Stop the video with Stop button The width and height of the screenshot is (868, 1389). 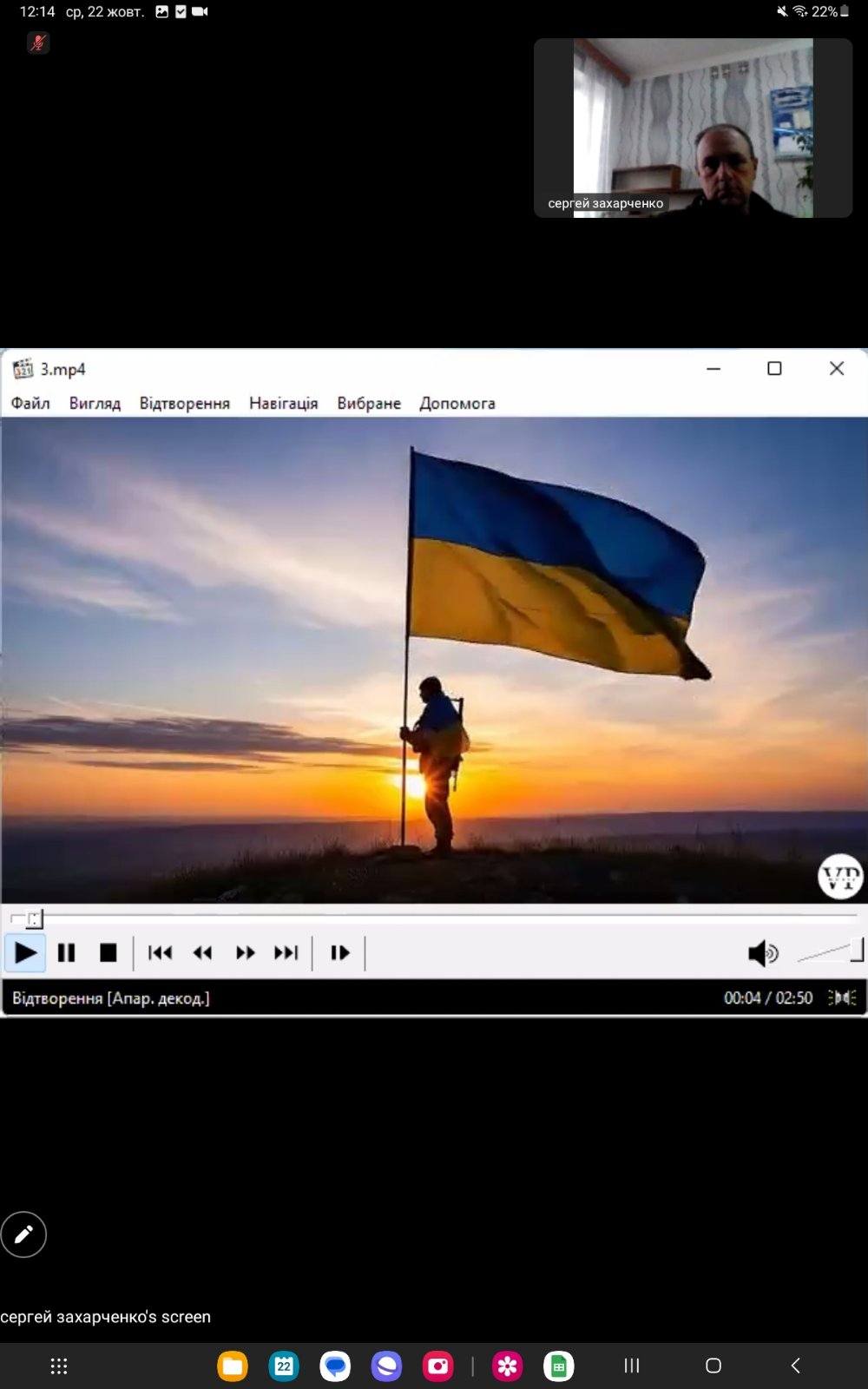point(108,953)
